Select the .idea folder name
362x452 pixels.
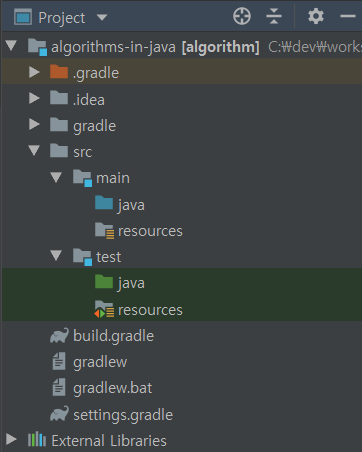(x=89, y=99)
